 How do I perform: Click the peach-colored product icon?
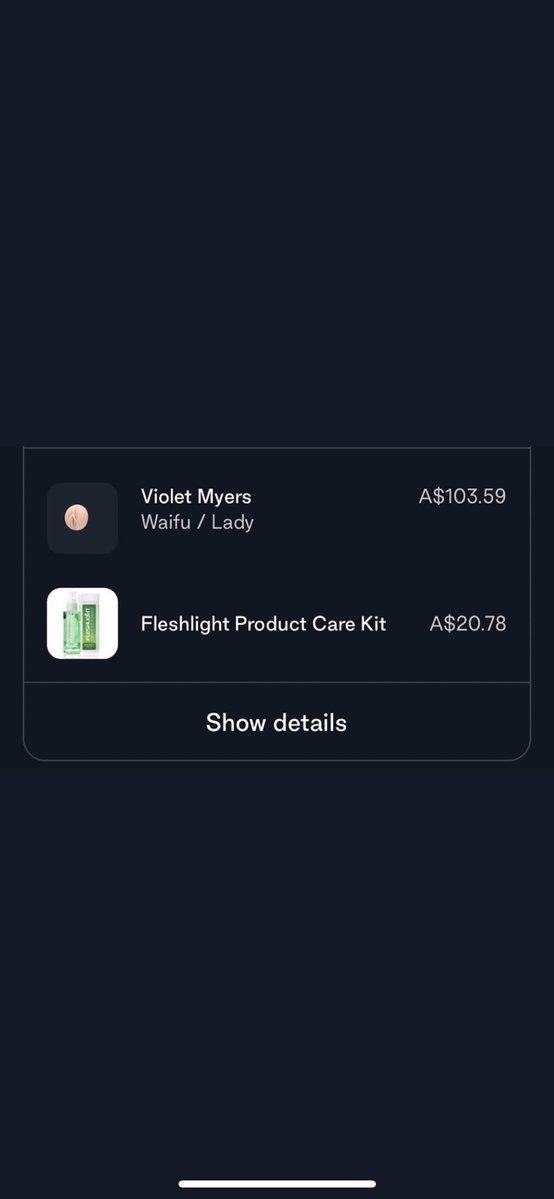point(77,518)
